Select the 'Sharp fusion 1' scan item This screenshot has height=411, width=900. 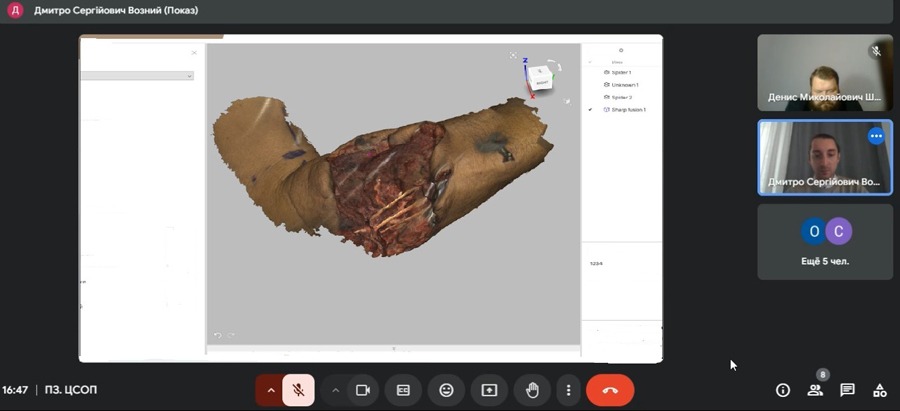coord(627,109)
